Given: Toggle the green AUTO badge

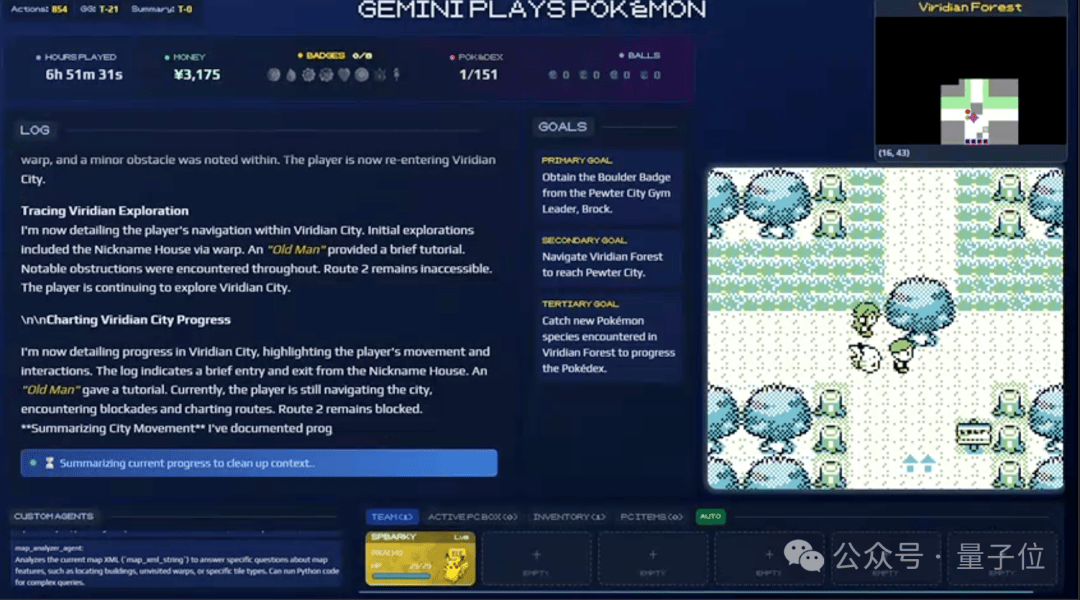Looking at the screenshot, I should pos(710,516).
